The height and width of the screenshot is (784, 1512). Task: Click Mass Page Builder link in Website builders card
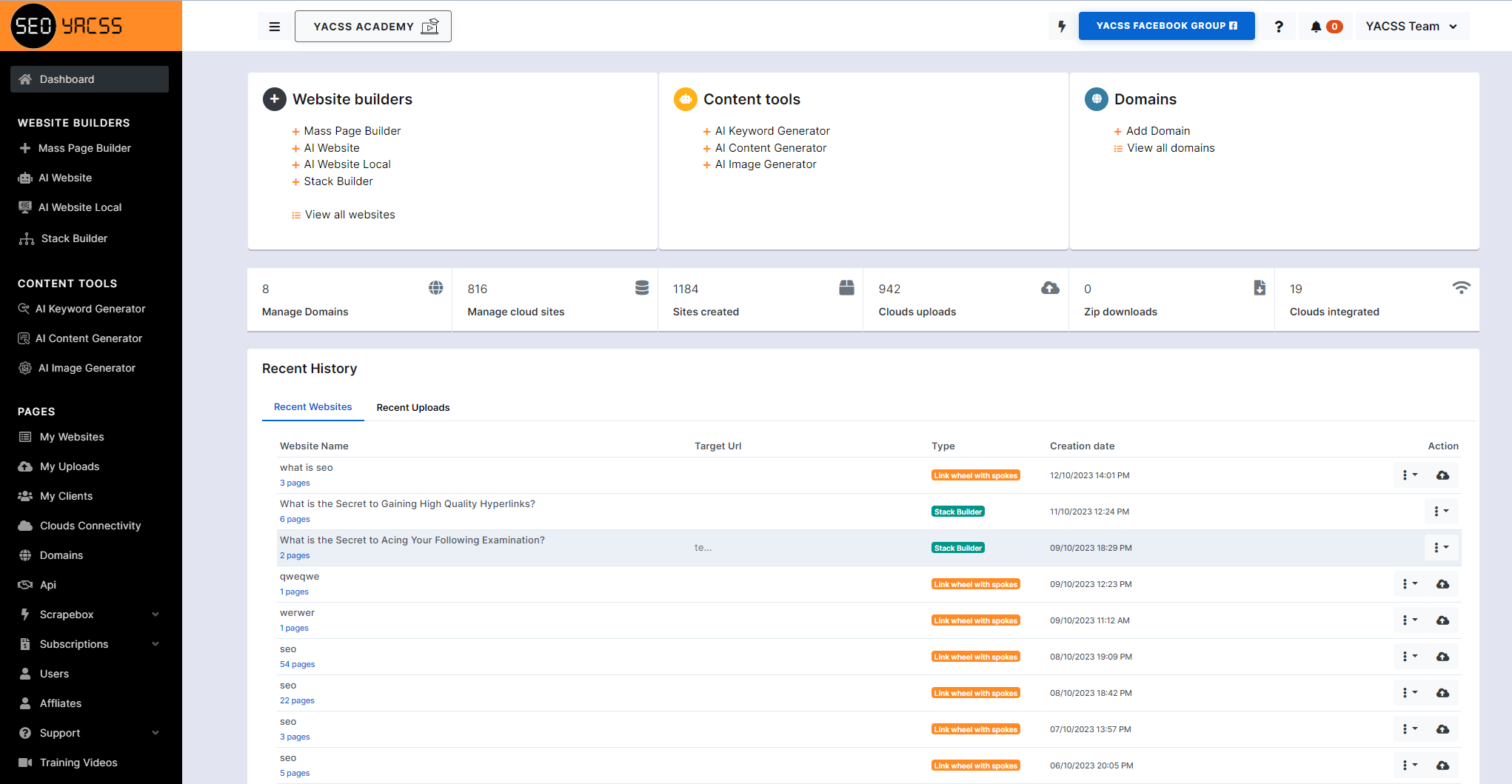click(x=352, y=131)
